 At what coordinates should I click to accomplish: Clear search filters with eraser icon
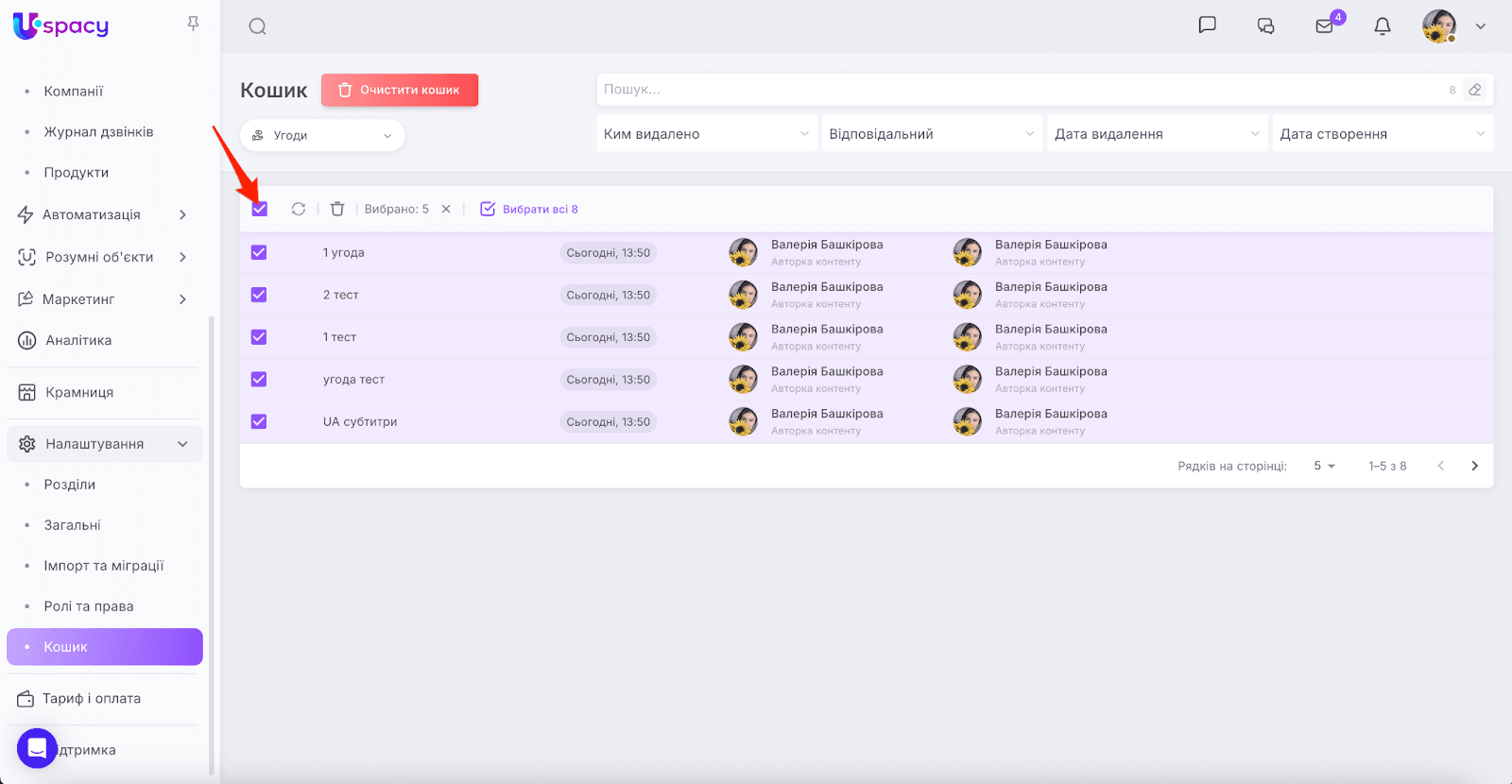(x=1474, y=90)
